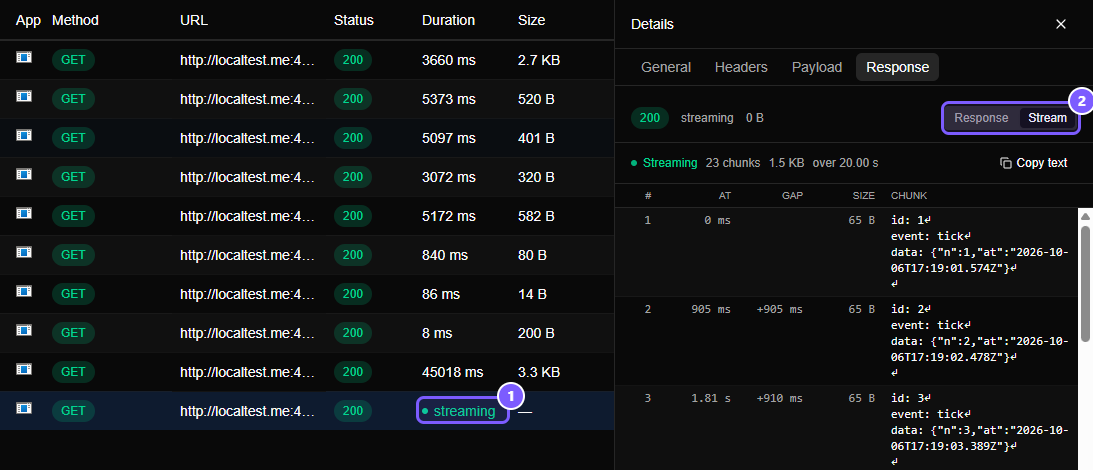
Task: Click the 2.7 KB size cell
Action: [539, 60]
